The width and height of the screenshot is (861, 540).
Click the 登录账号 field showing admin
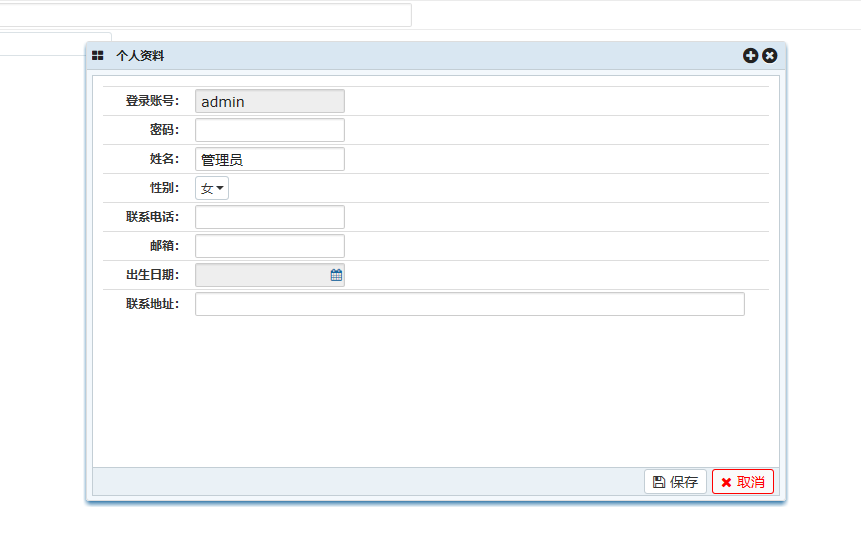point(270,101)
